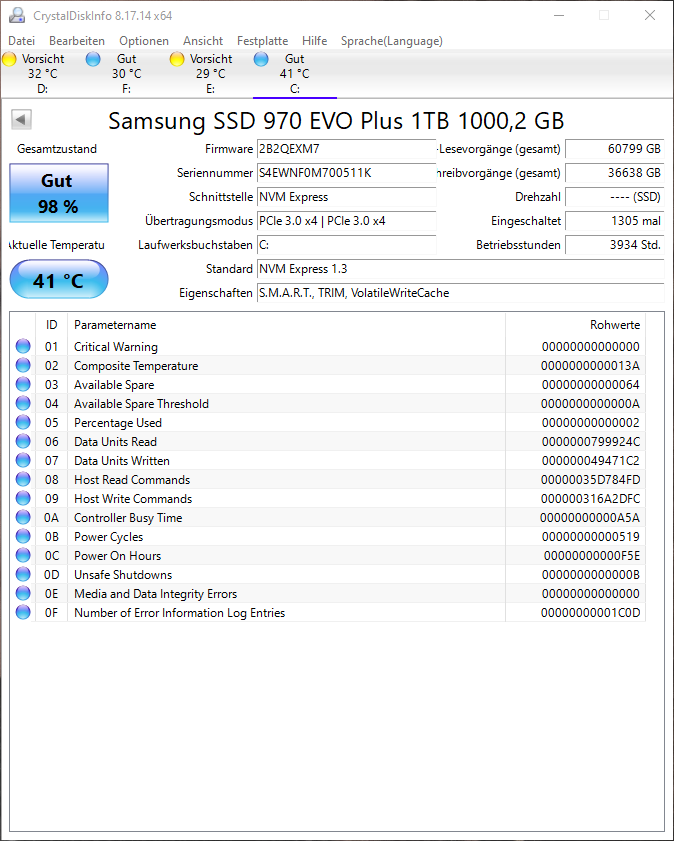Open the Hilfe menu
Viewport: 674px width, 841px height.
tap(314, 41)
